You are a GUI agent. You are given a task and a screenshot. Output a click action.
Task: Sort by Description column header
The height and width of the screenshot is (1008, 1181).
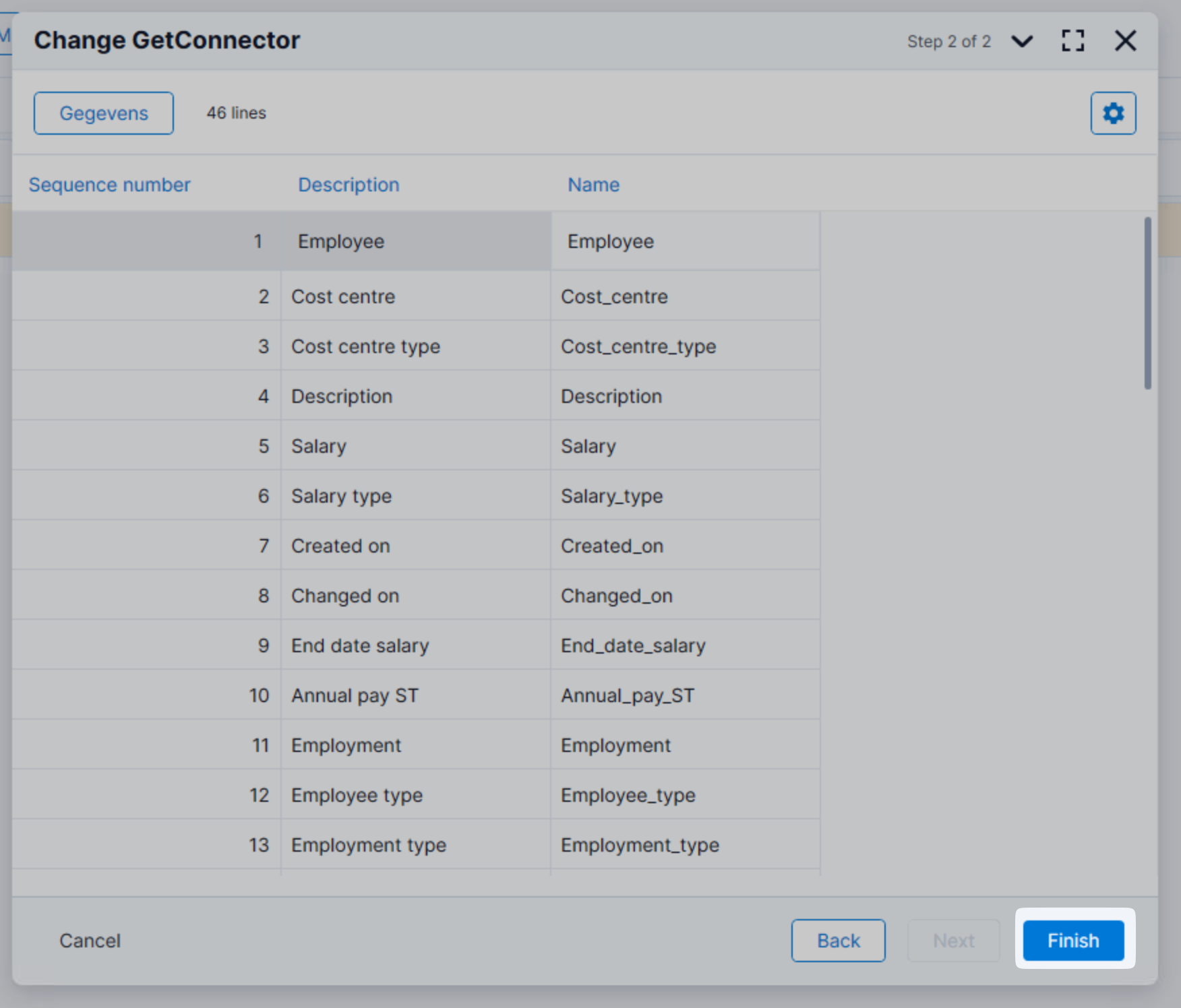click(349, 185)
